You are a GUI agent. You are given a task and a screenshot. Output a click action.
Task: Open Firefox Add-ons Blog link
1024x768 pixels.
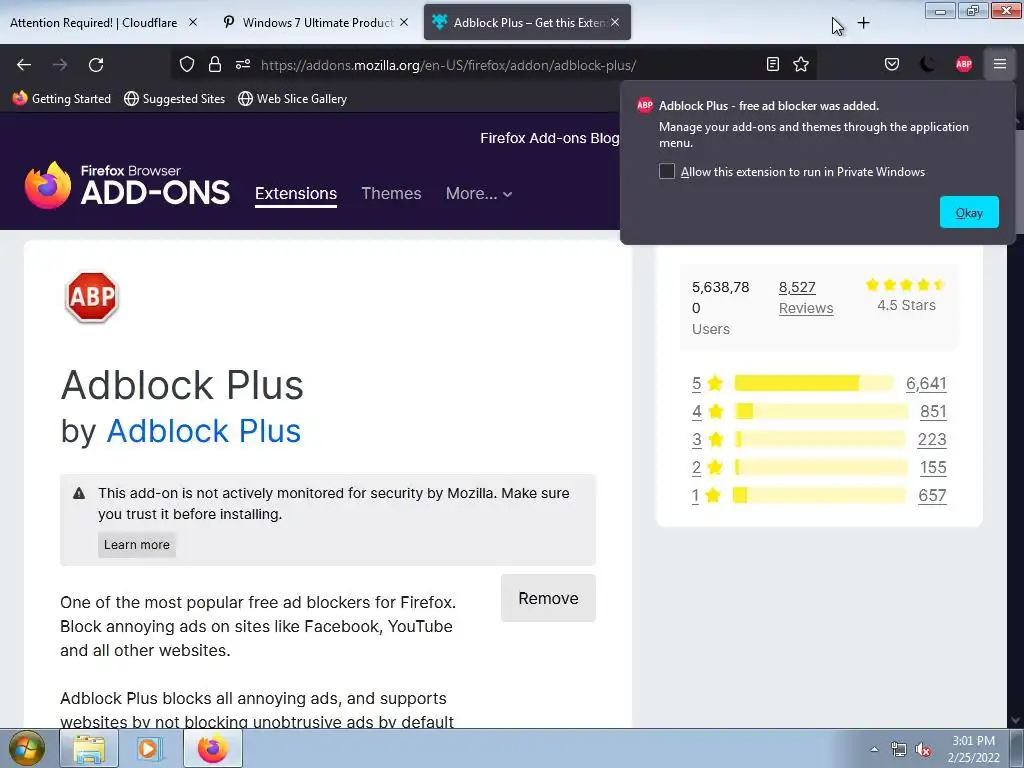pos(549,138)
